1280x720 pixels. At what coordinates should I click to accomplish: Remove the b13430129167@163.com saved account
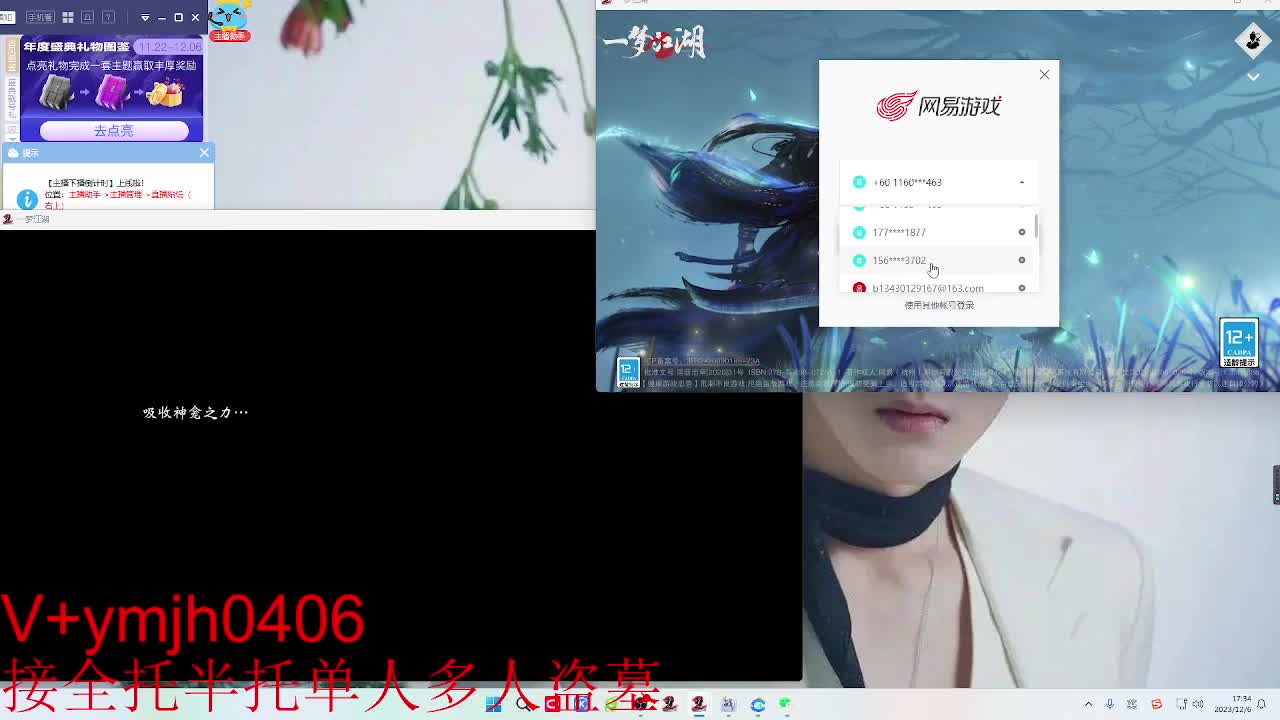click(1022, 288)
